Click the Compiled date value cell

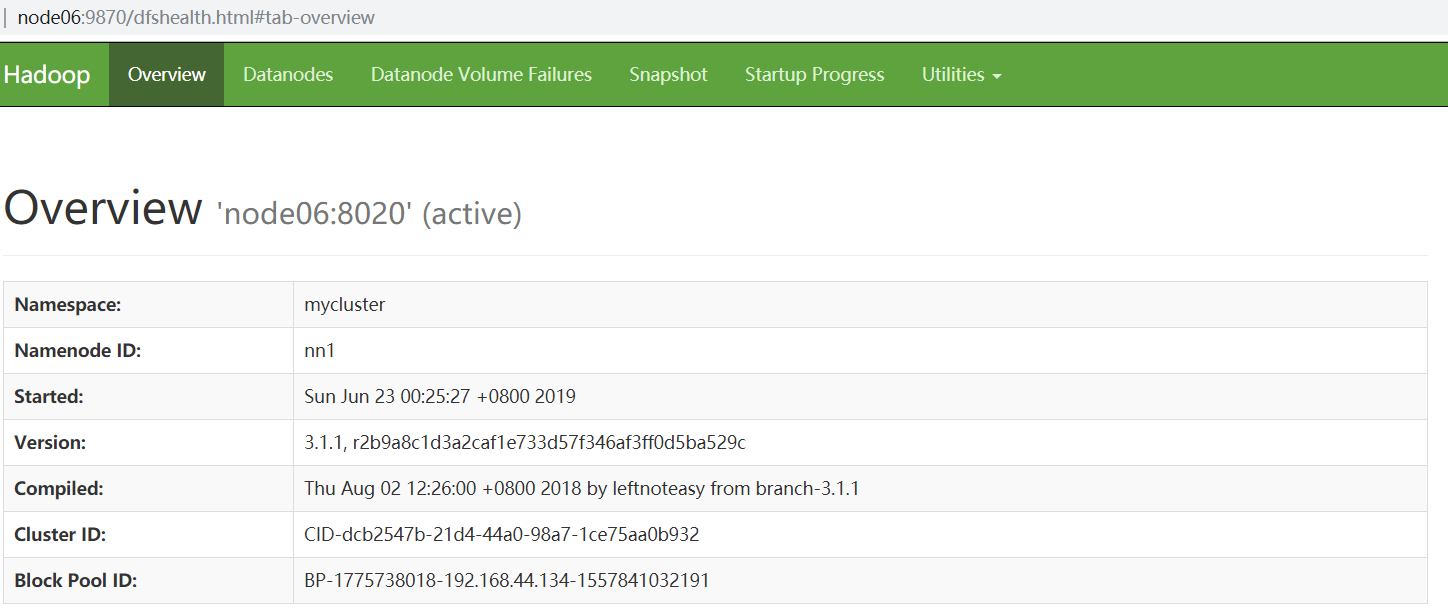[x=581, y=489]
